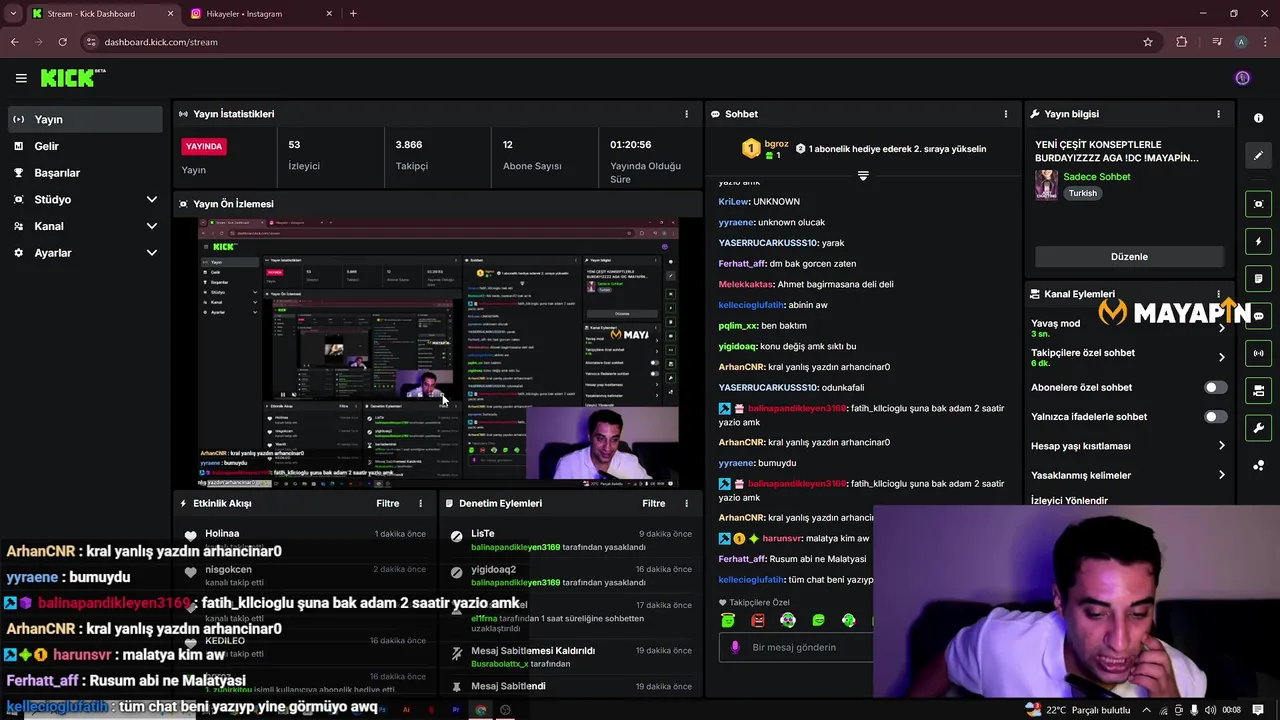Screen dimensions: 1280x720
Task: Bookmark this page with star icon
Action: (1148, 42)
